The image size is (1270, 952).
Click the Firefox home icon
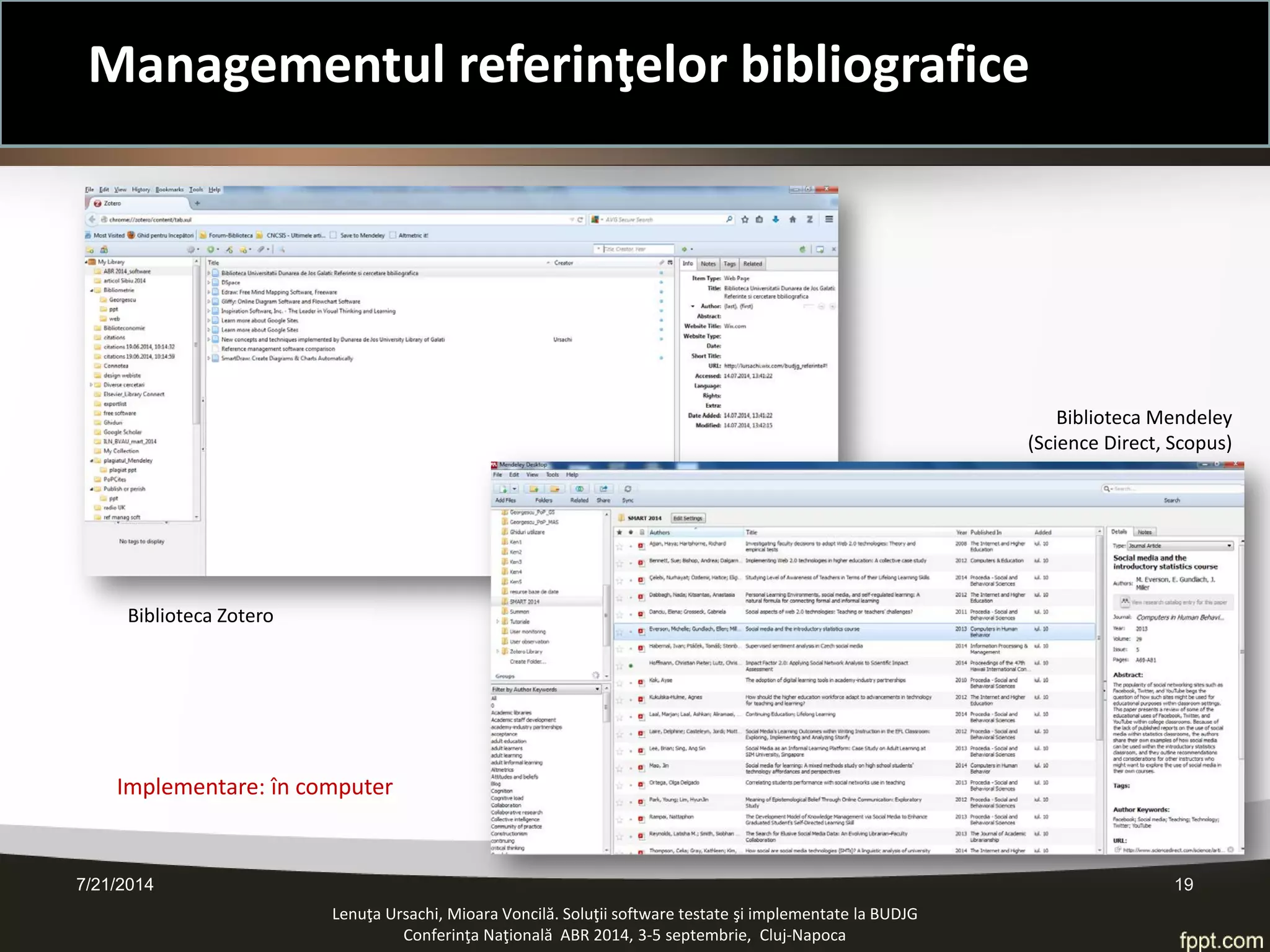793,219
